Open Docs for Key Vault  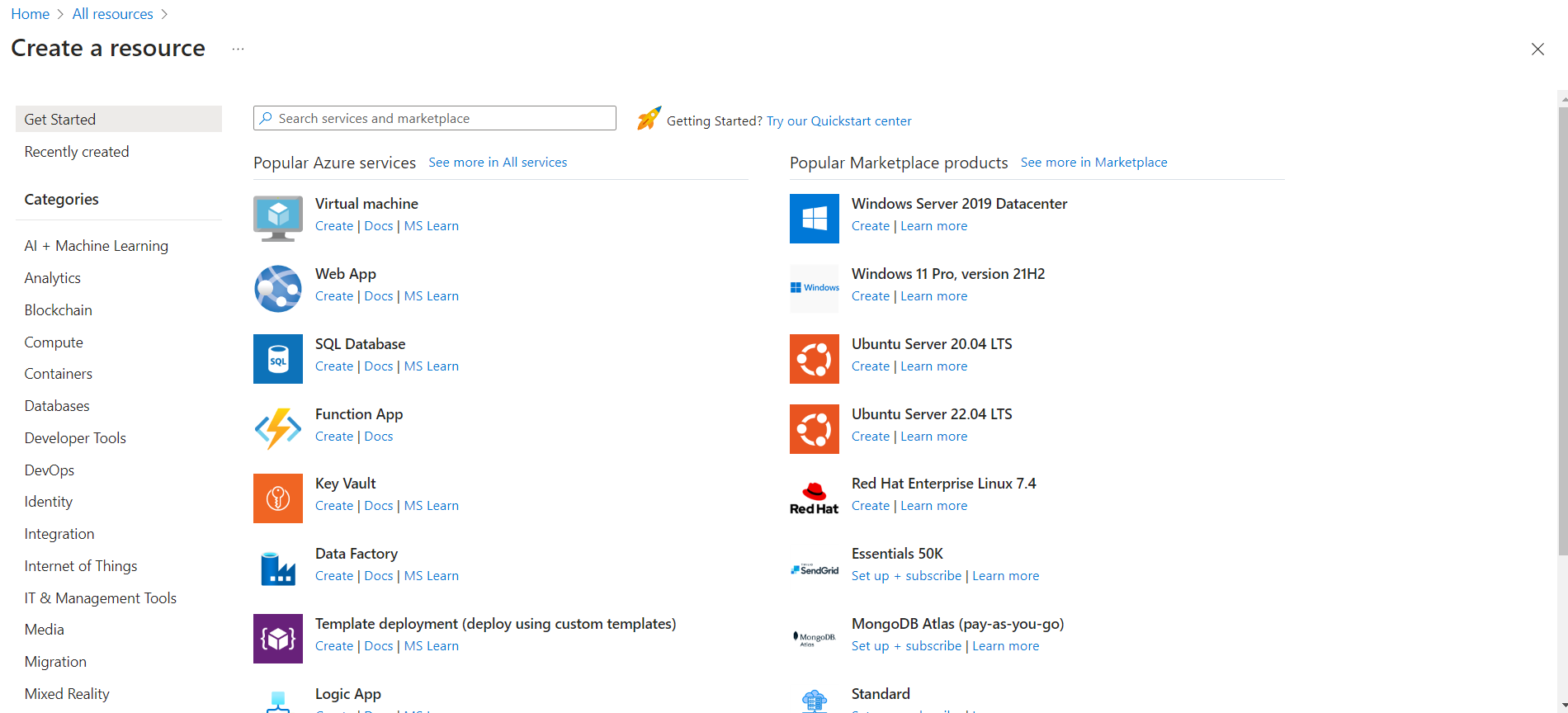pyautogui.click(x=379, y=506)
